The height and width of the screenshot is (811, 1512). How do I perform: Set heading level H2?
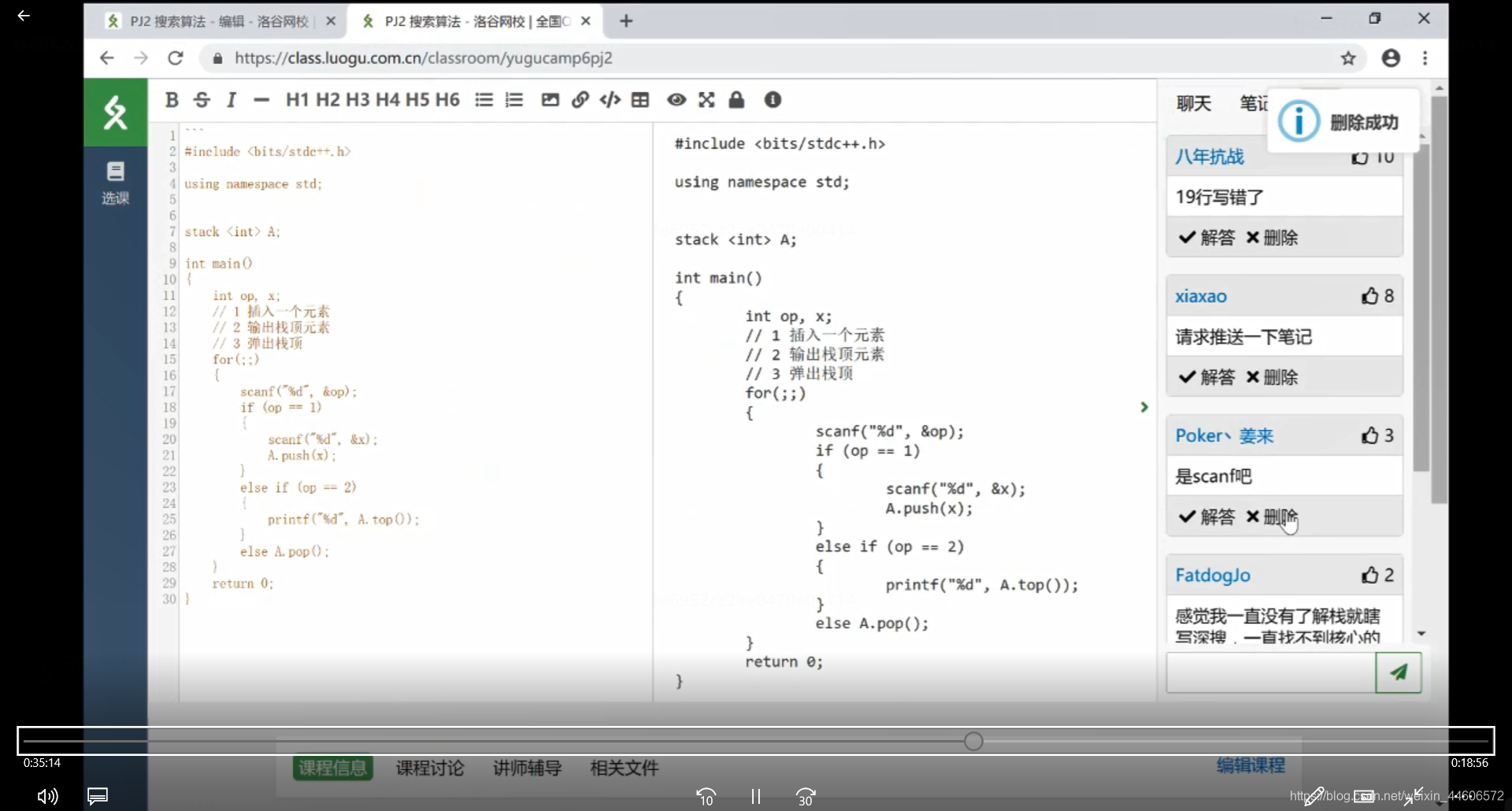pos(328,100)
